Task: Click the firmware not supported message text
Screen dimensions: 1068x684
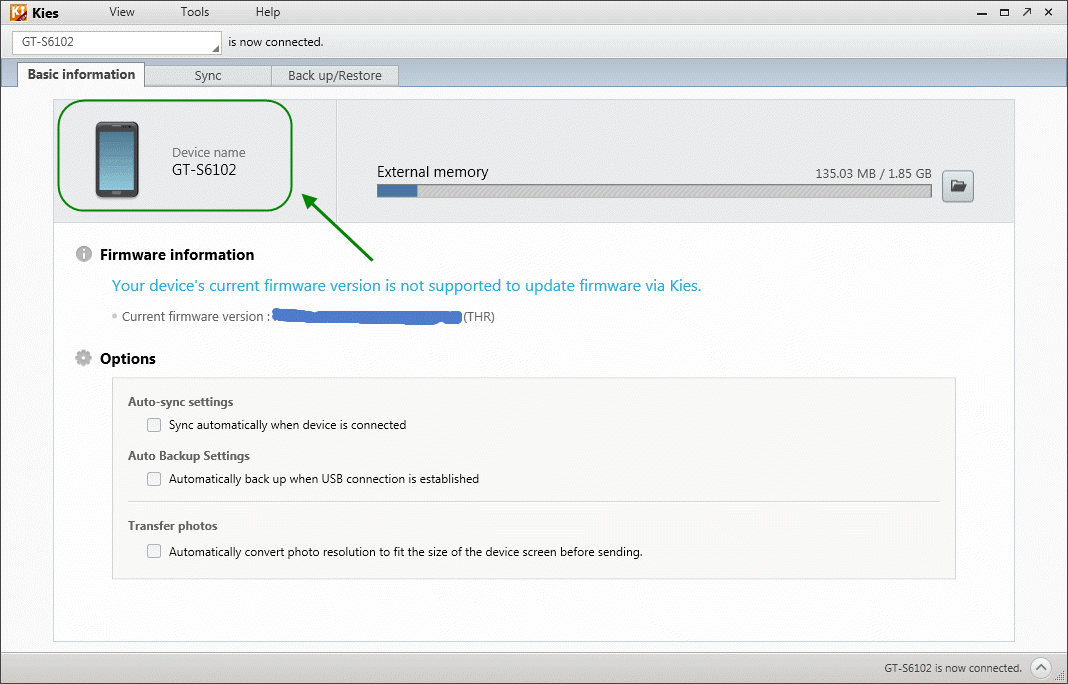Action: [407, 285]
